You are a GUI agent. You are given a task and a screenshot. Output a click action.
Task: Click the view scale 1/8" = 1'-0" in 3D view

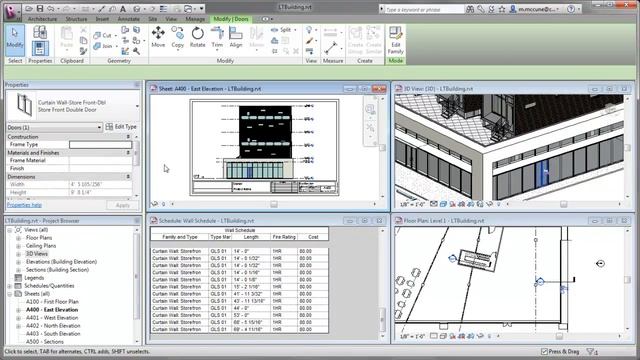coord(413,204)
